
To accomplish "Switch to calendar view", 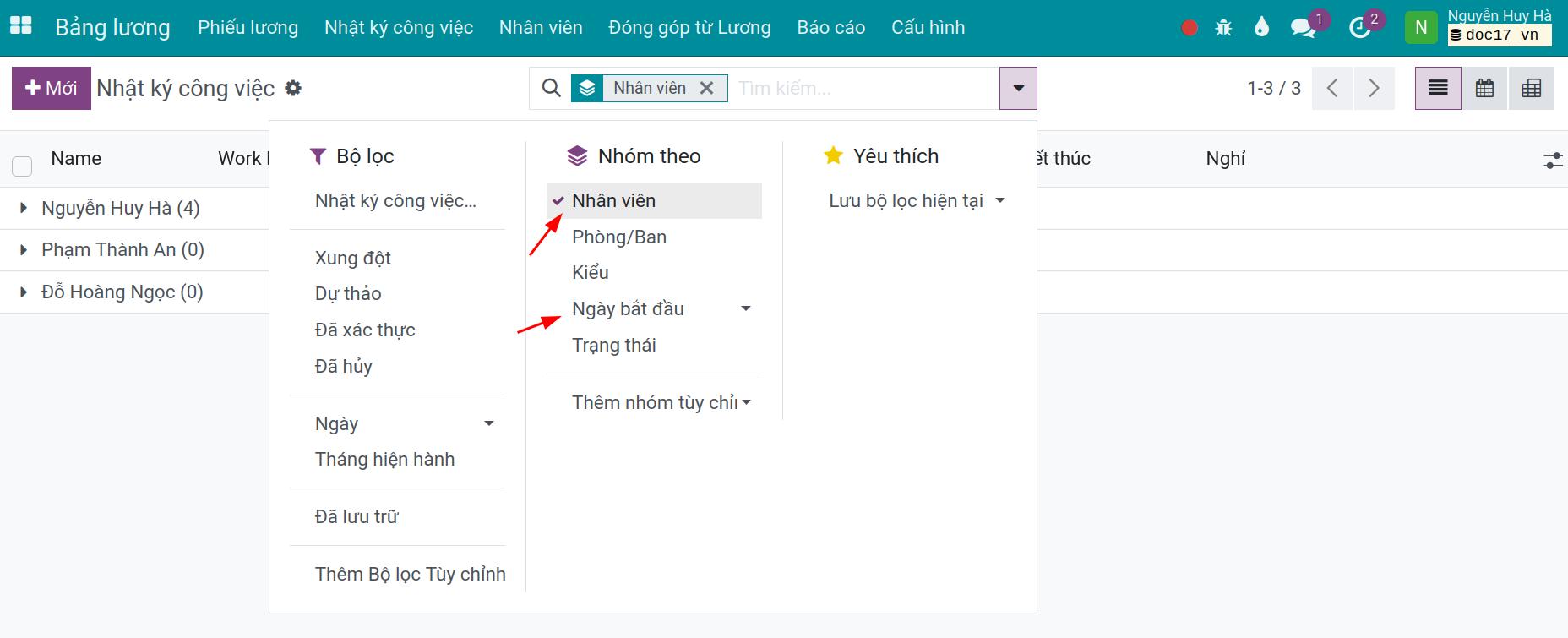I will coord(1484,88).
